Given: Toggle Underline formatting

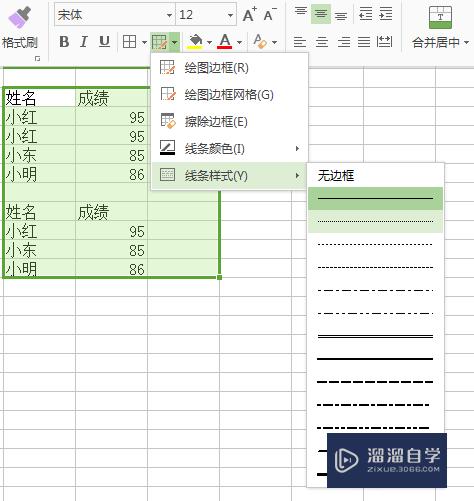Looking at the screenshot, I should click(x=104, y=42).
